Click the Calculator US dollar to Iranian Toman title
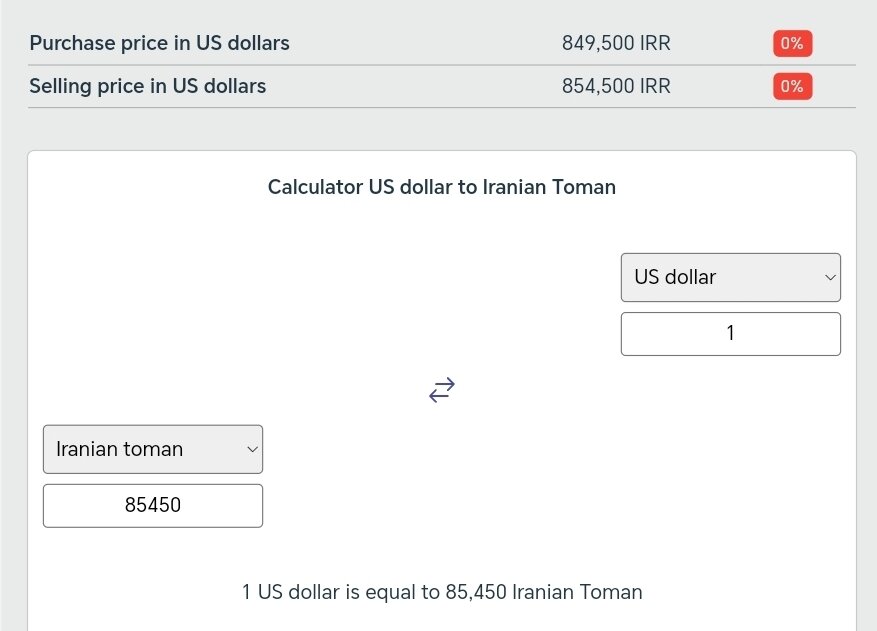 (x=441, y=187)
